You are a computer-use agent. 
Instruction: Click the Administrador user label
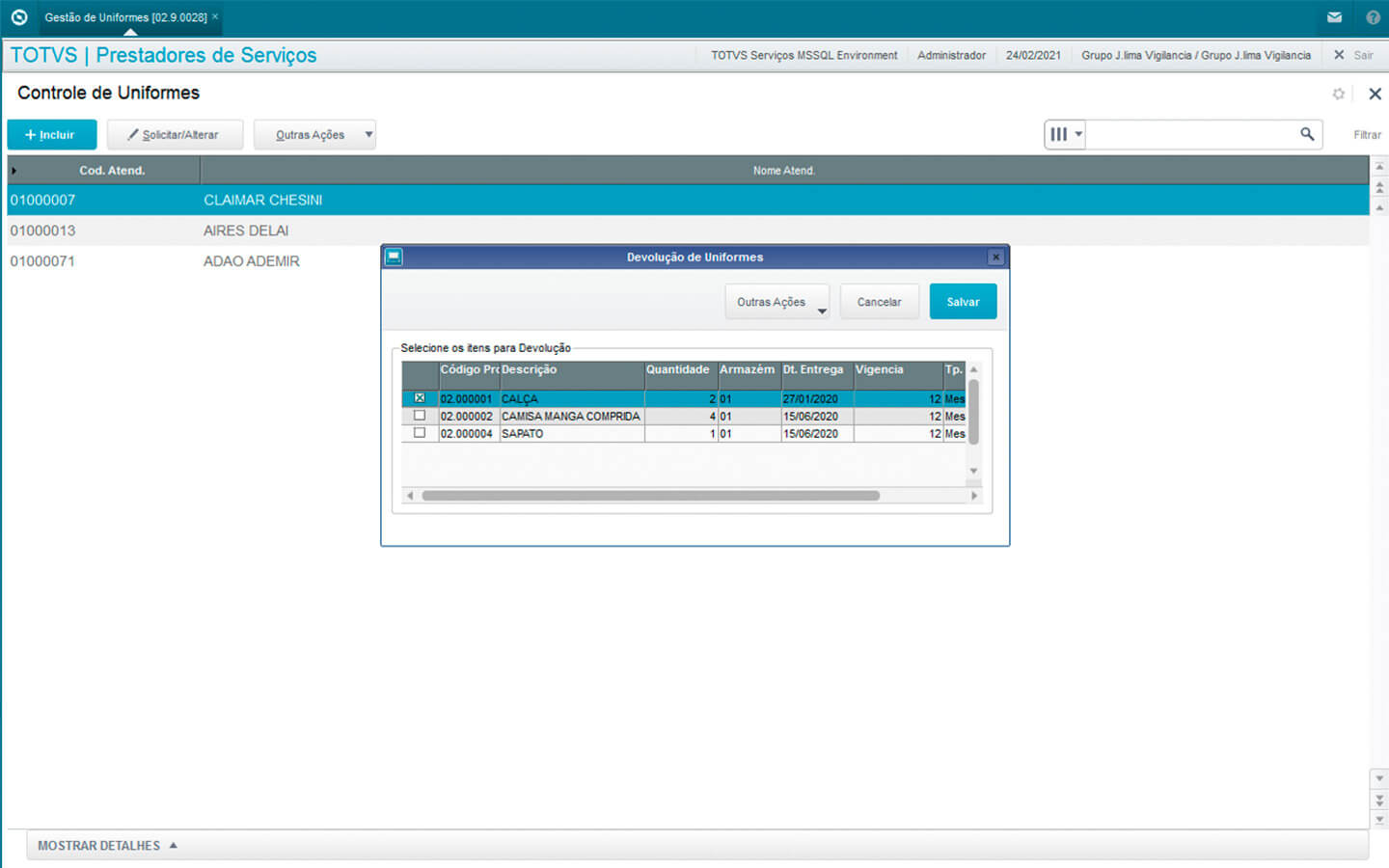tap(951, 56)
